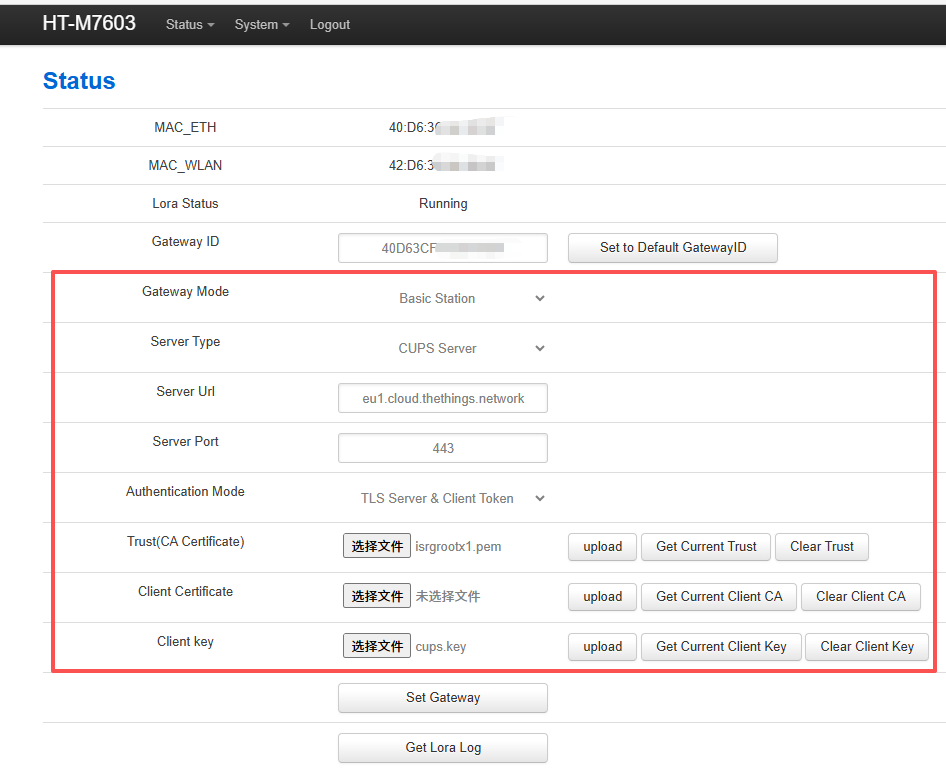Choose file for Client Certificate
Viewport: 946px width, 779px height.
pos(377,596)
